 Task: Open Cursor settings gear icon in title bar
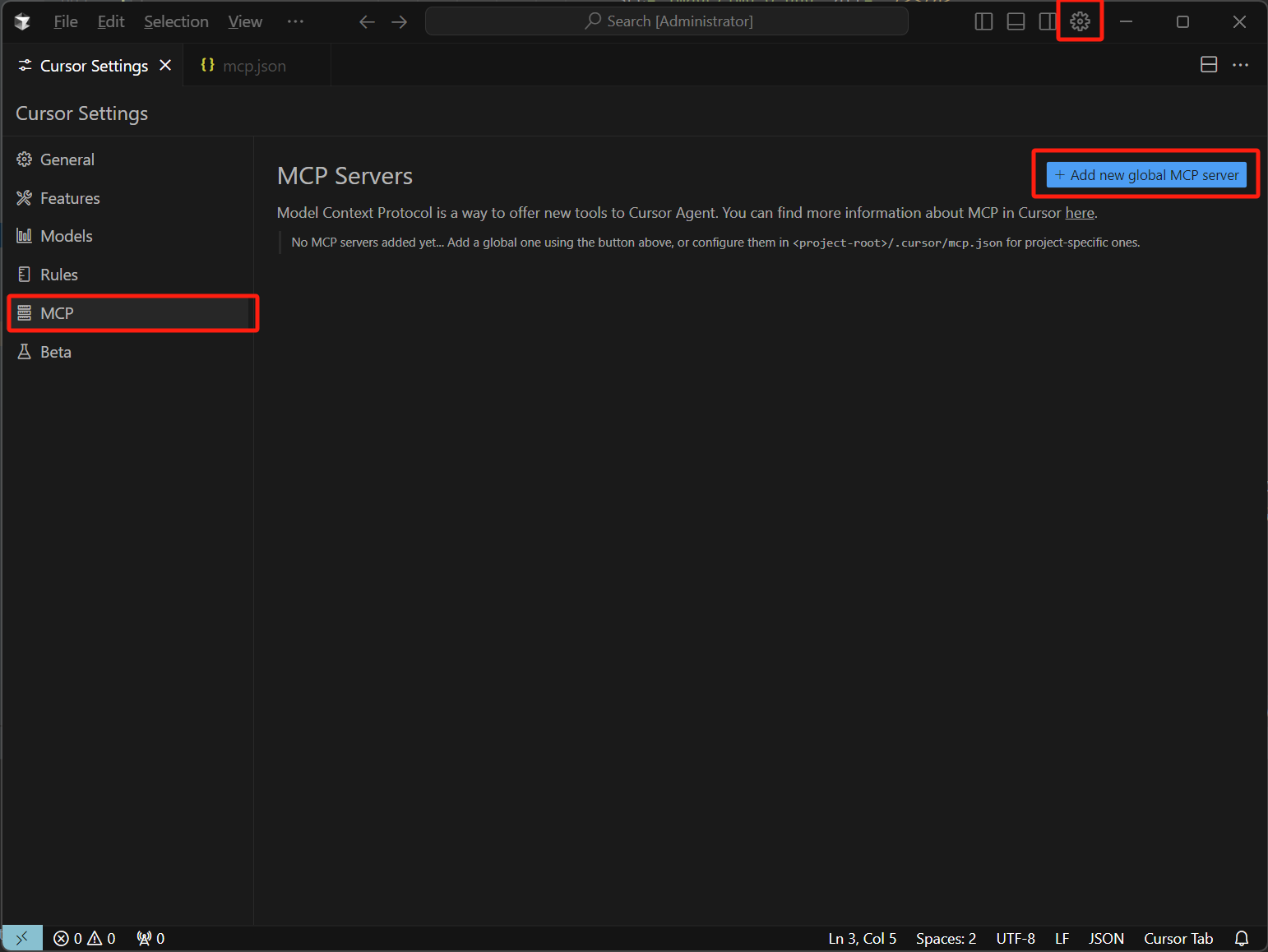(1080, 21)
